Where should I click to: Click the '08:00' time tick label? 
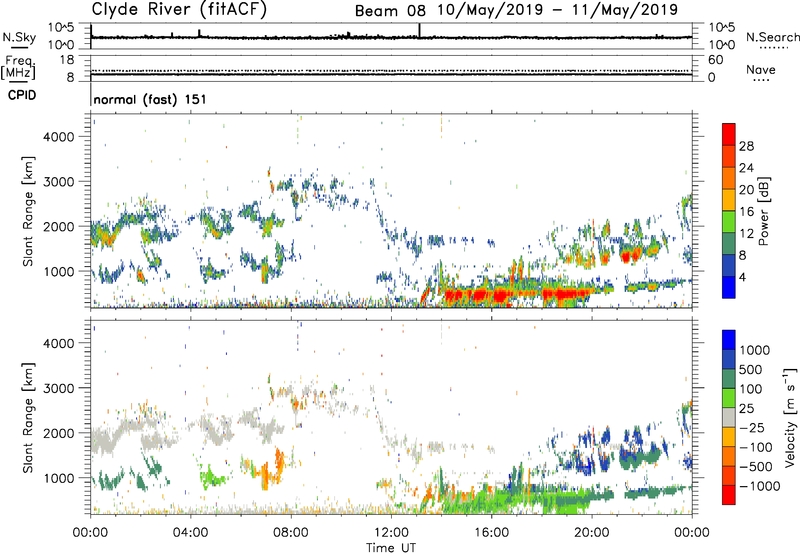click(291, 533)
